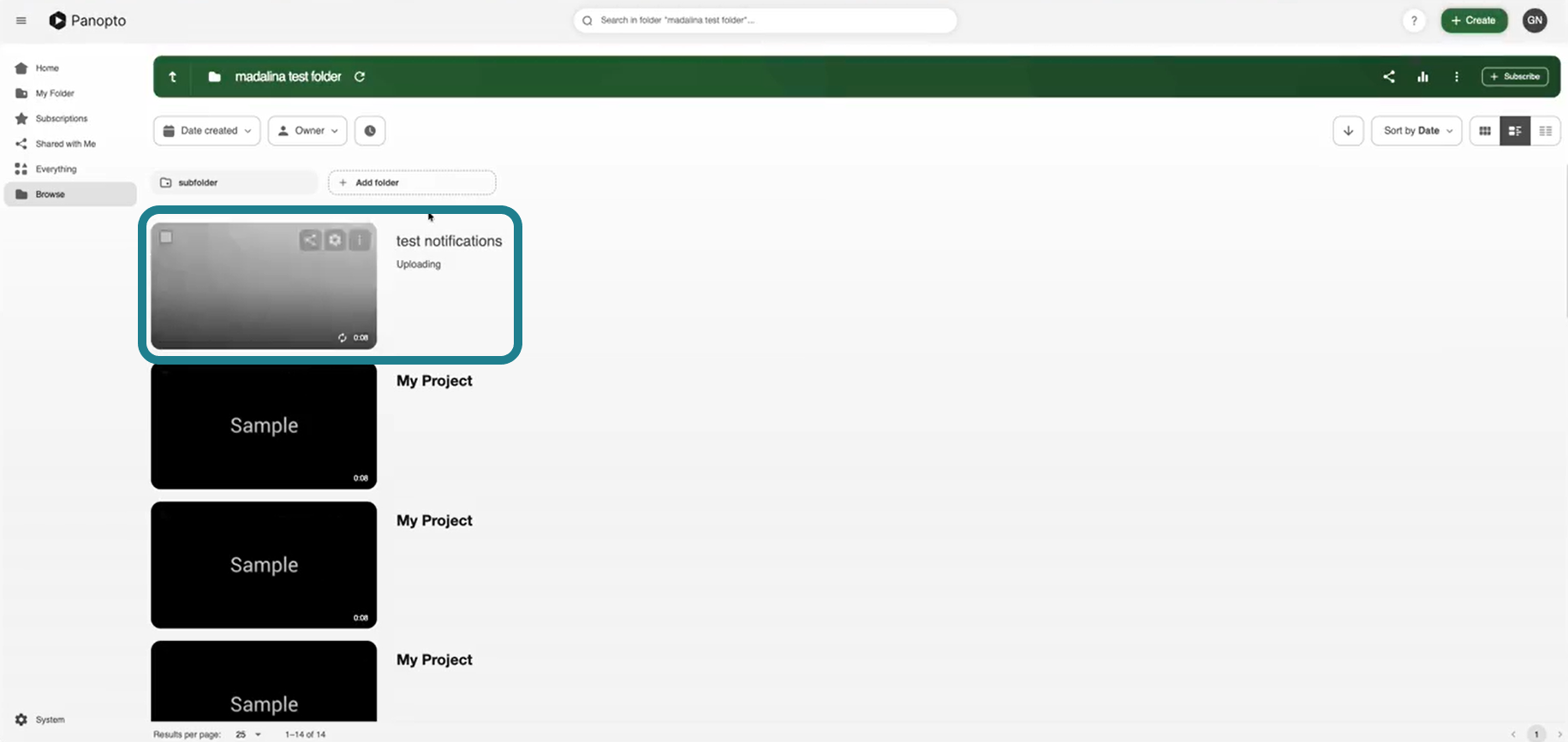Open folder statistics bar chart icon
The image size is (1568, 742).
1422,77
